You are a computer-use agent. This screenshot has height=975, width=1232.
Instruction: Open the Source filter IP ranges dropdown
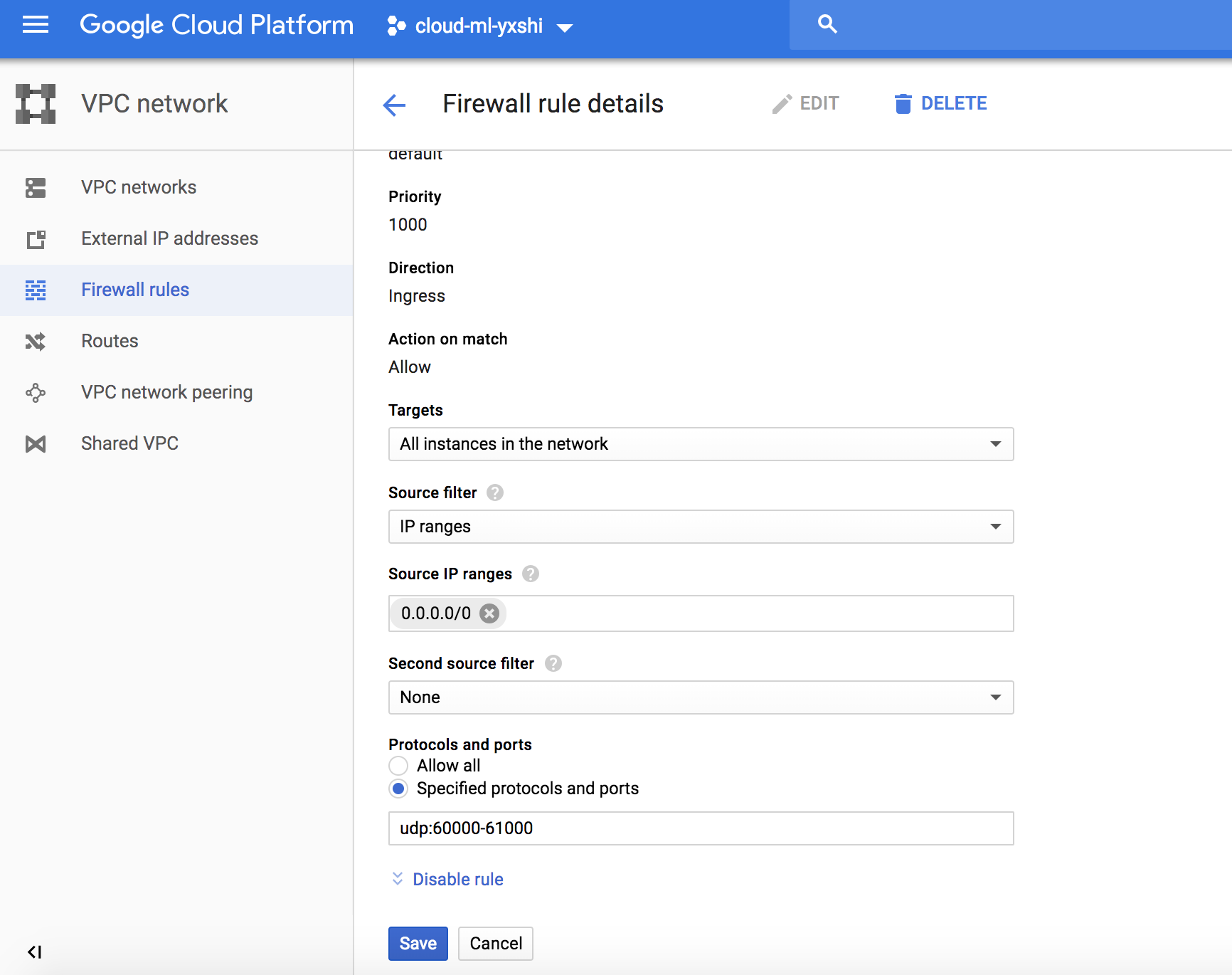(701, 527)
